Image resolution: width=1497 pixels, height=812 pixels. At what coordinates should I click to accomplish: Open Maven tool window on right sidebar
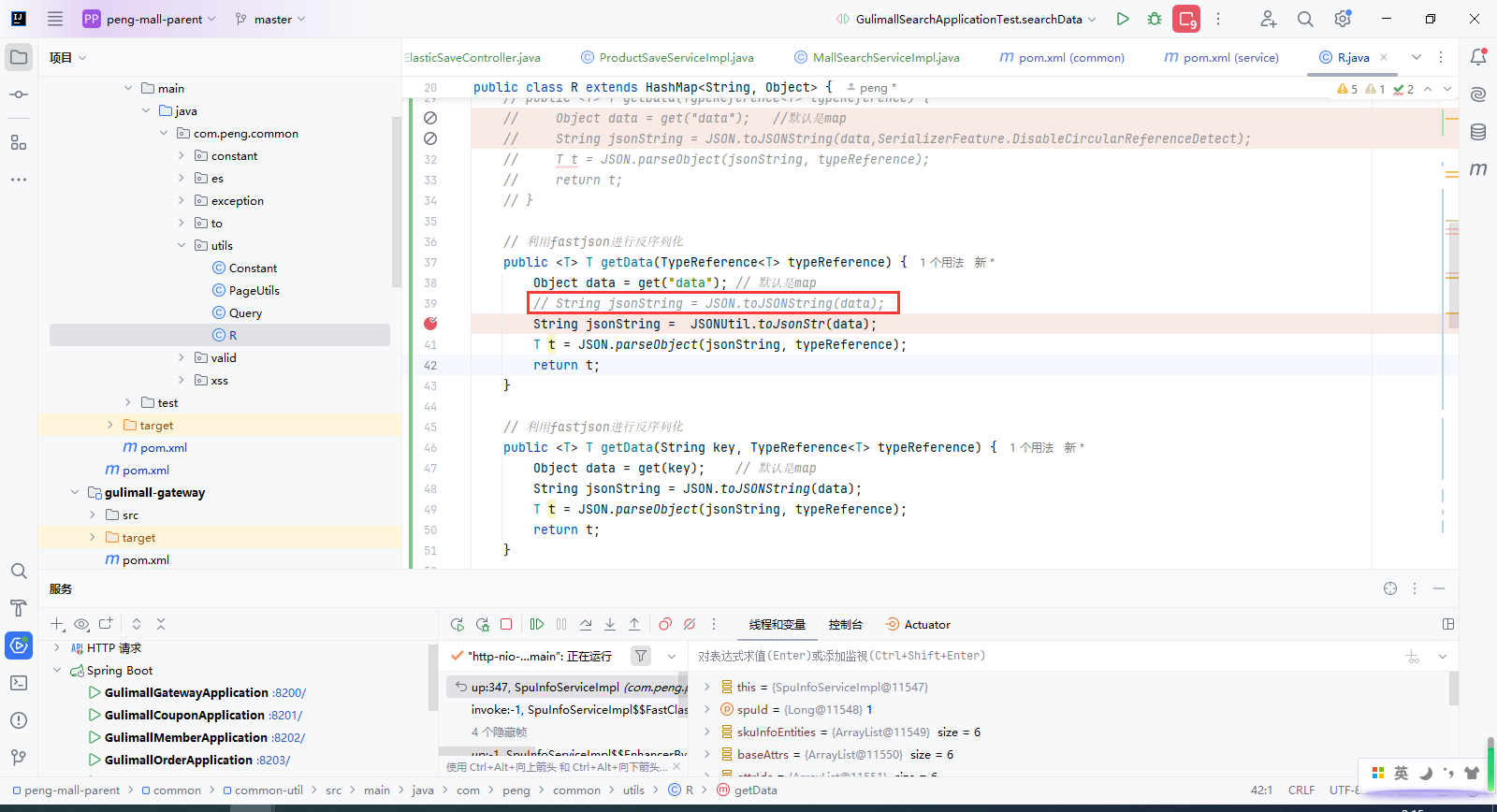[1478, 169]
